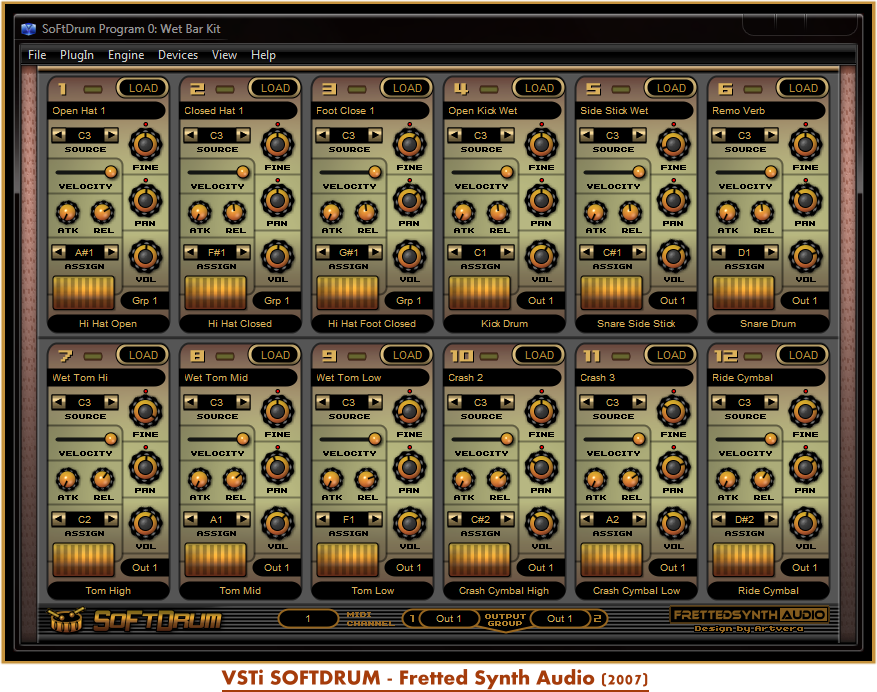The width and height of the screenshot is (877, 692).
Task: Toggle the LED indicator on pad 10
Action: (490, 355)
